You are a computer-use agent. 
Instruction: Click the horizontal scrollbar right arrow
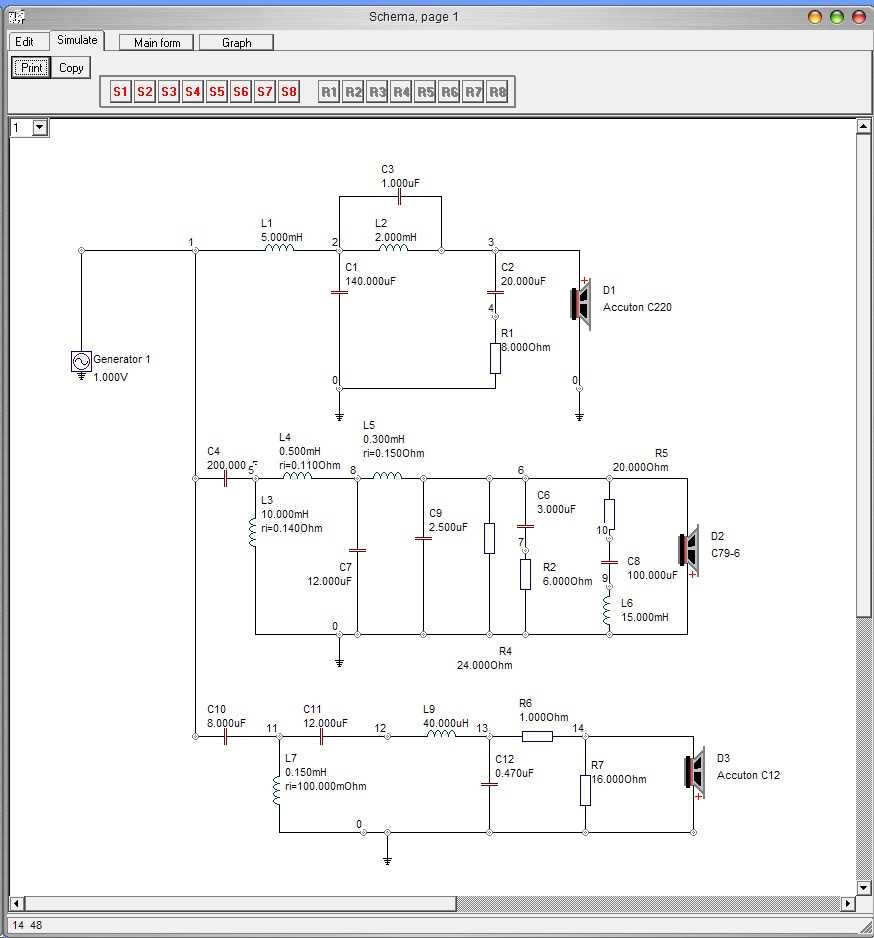coord(848,903)
